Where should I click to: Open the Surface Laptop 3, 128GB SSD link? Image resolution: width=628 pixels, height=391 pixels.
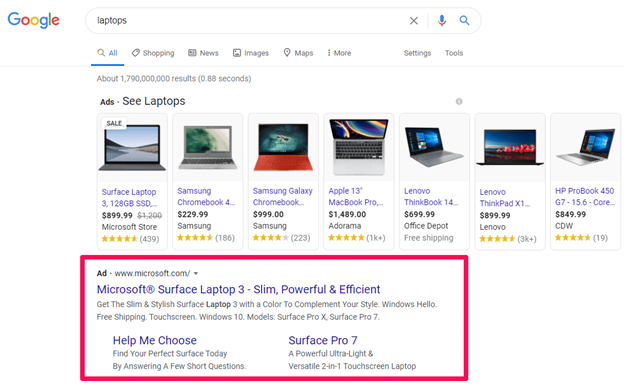click(x=129, y=198)
